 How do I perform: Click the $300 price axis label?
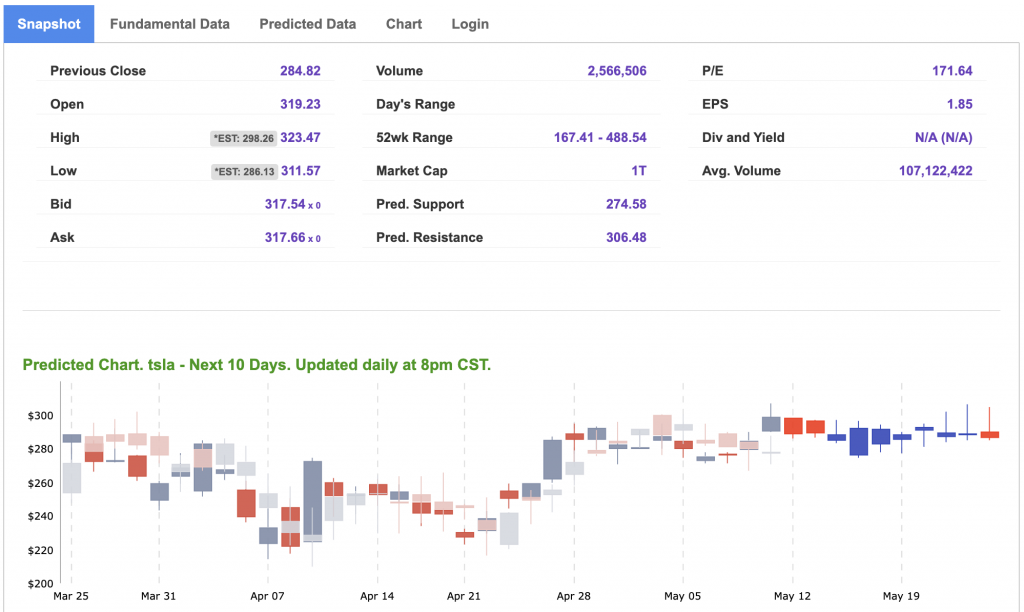(x=40, y=415)
